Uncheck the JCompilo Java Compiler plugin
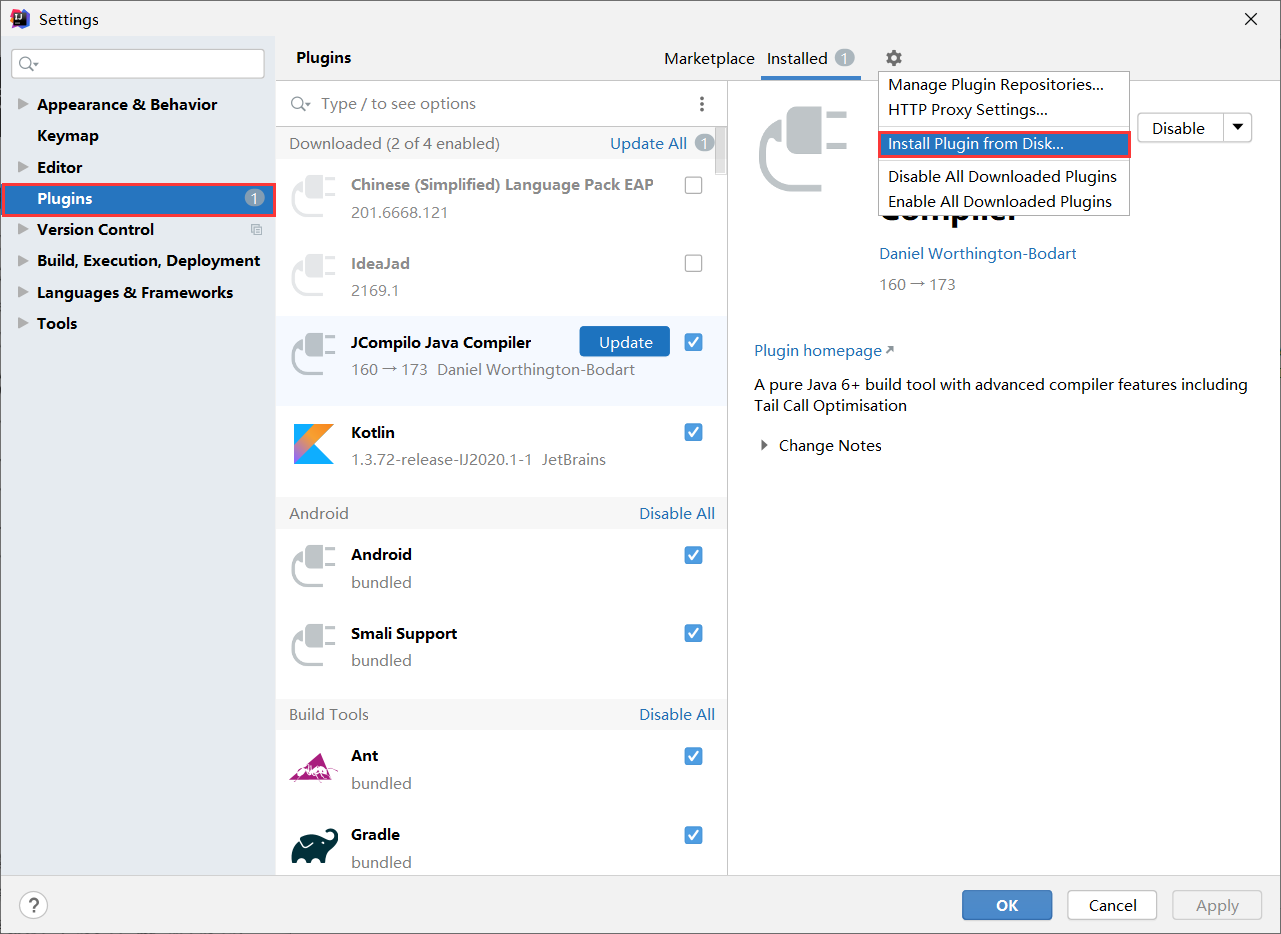This screenshot has height=934, width=1281. (693, 342)
